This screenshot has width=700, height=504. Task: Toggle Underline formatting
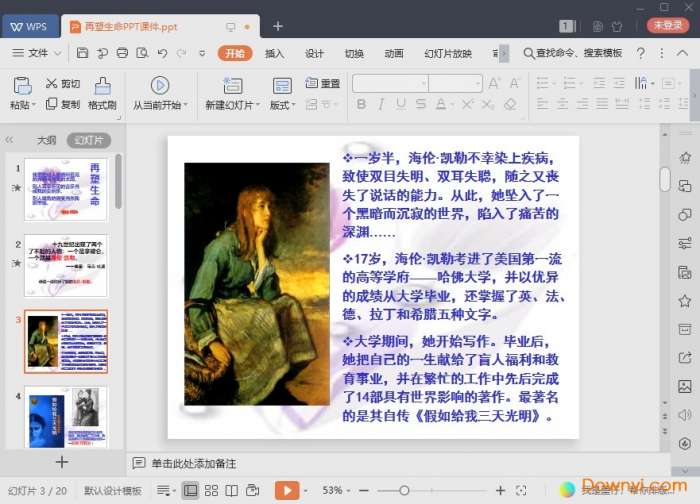tap(401, 104)
